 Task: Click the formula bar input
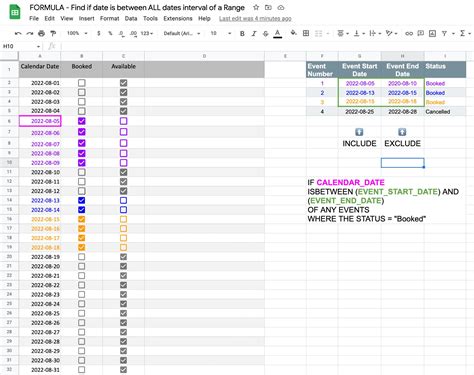point(267,46)
